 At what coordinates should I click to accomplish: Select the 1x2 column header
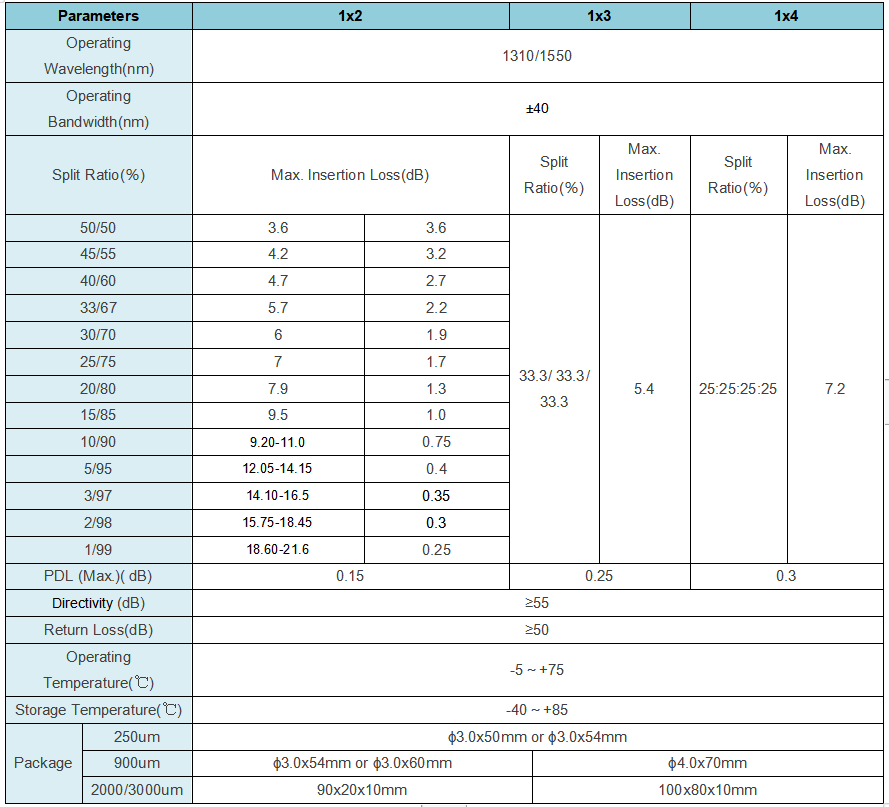[350, 16]
